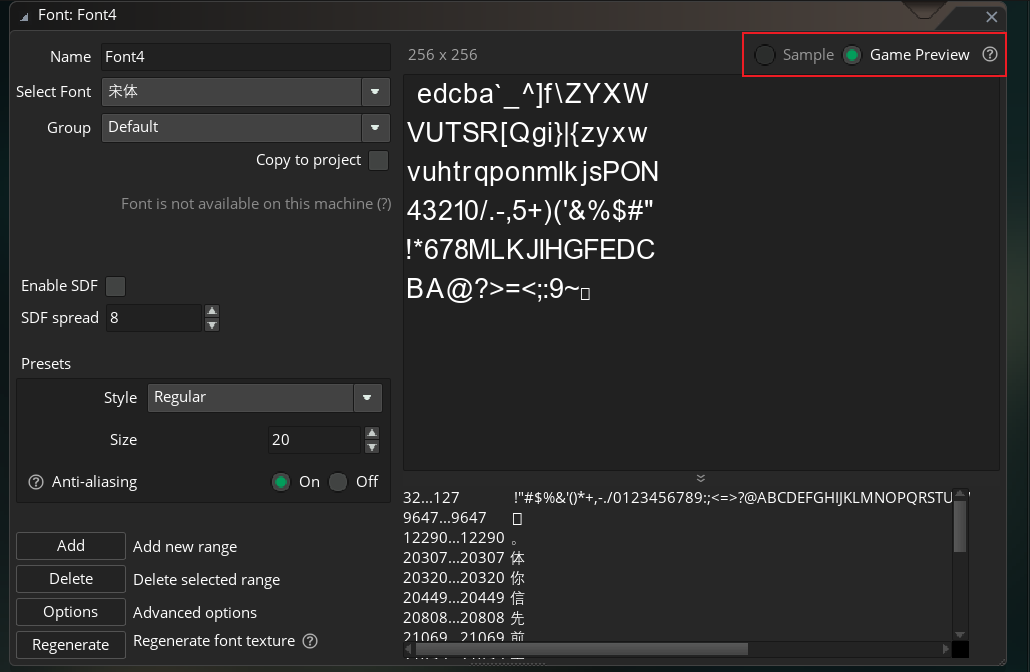The height and width of the screenshot is (672, 1030).
Task: Decrease the font Size with down arrow
Action: 372,446
